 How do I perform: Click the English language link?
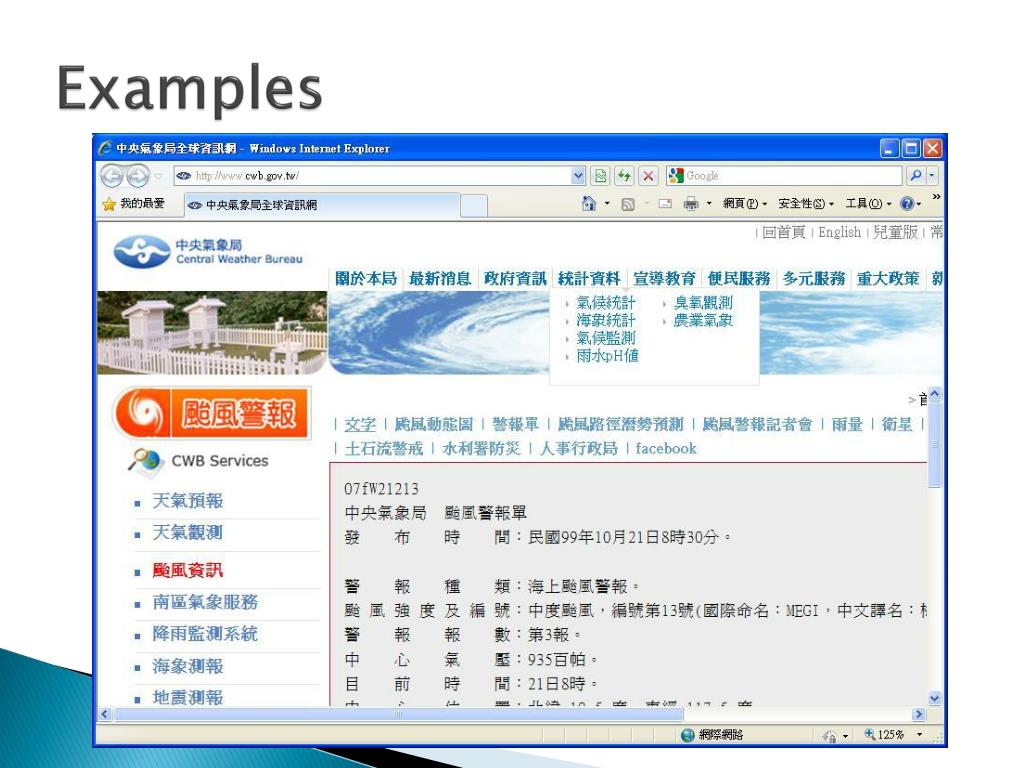pyautogui.click(x=839, y=232)
